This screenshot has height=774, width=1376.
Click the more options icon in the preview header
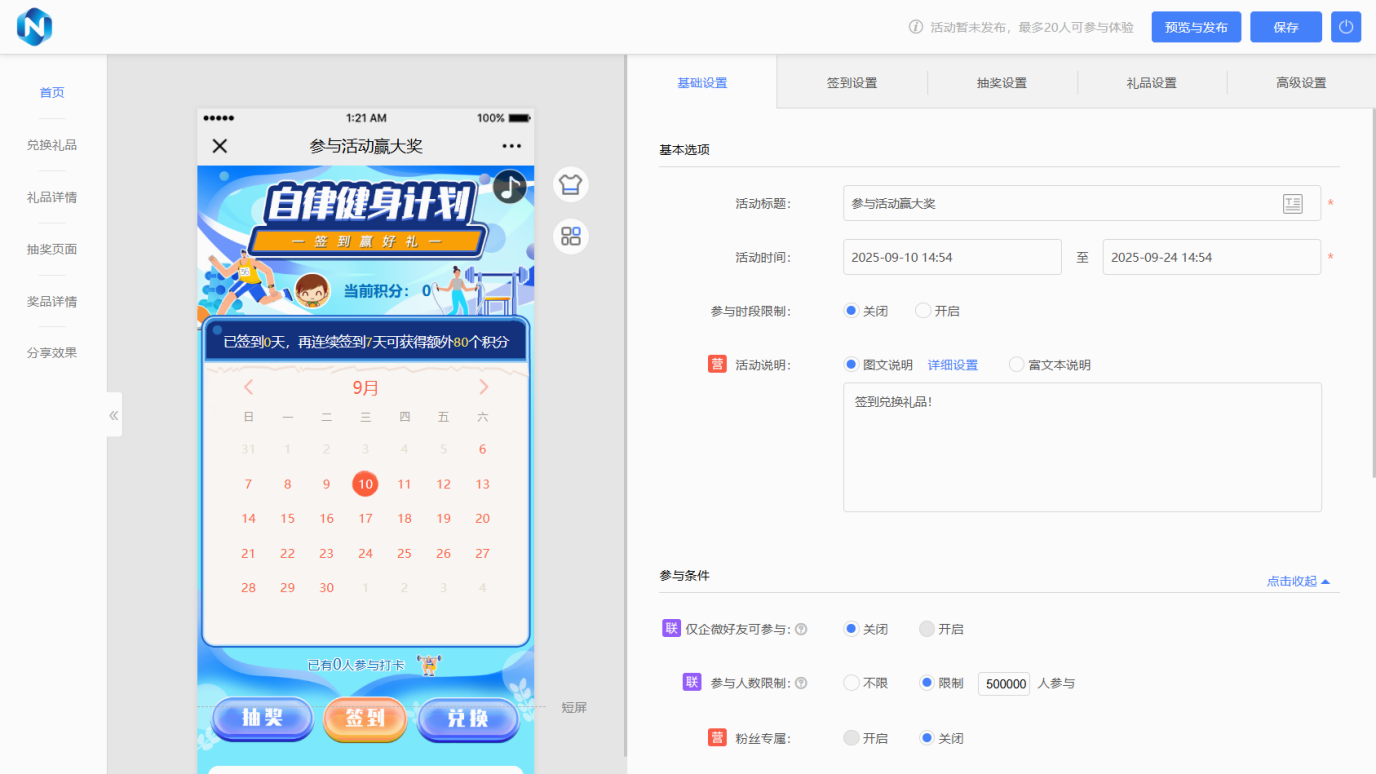coord(511,145)
